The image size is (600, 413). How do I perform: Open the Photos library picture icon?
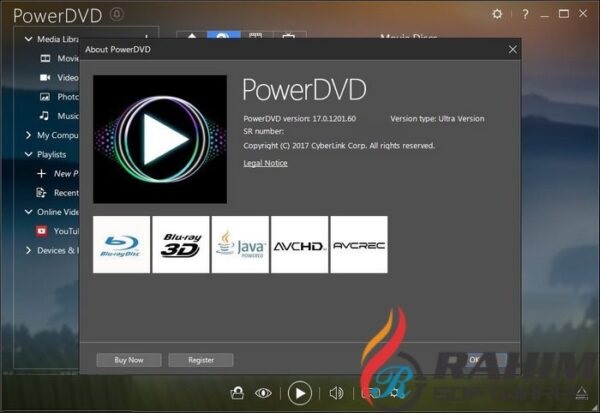point(45,96)
